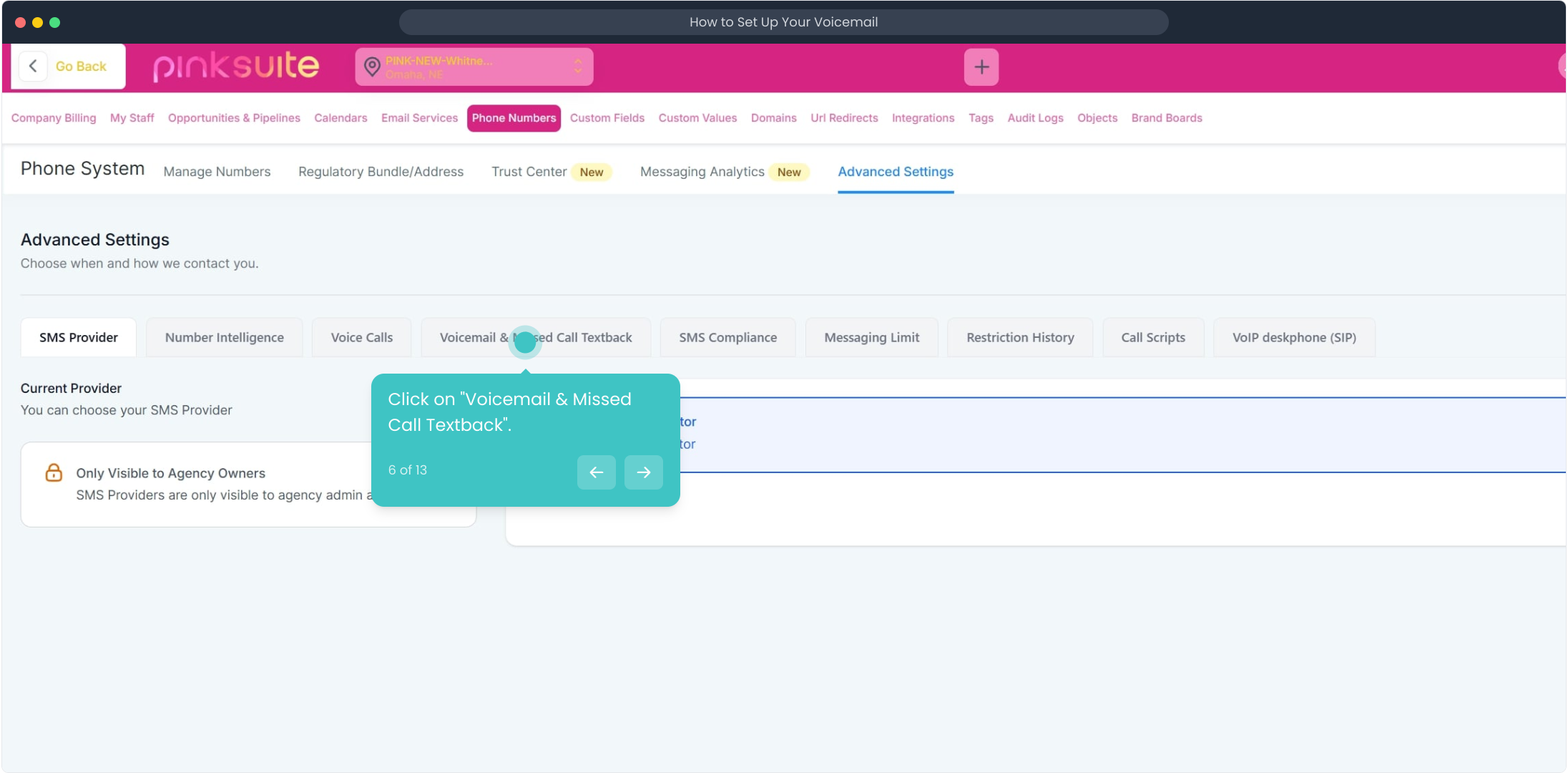This screenshot has height=773, width=1568.
Task: Open Tags settings
Action: (x=981, y=118)
